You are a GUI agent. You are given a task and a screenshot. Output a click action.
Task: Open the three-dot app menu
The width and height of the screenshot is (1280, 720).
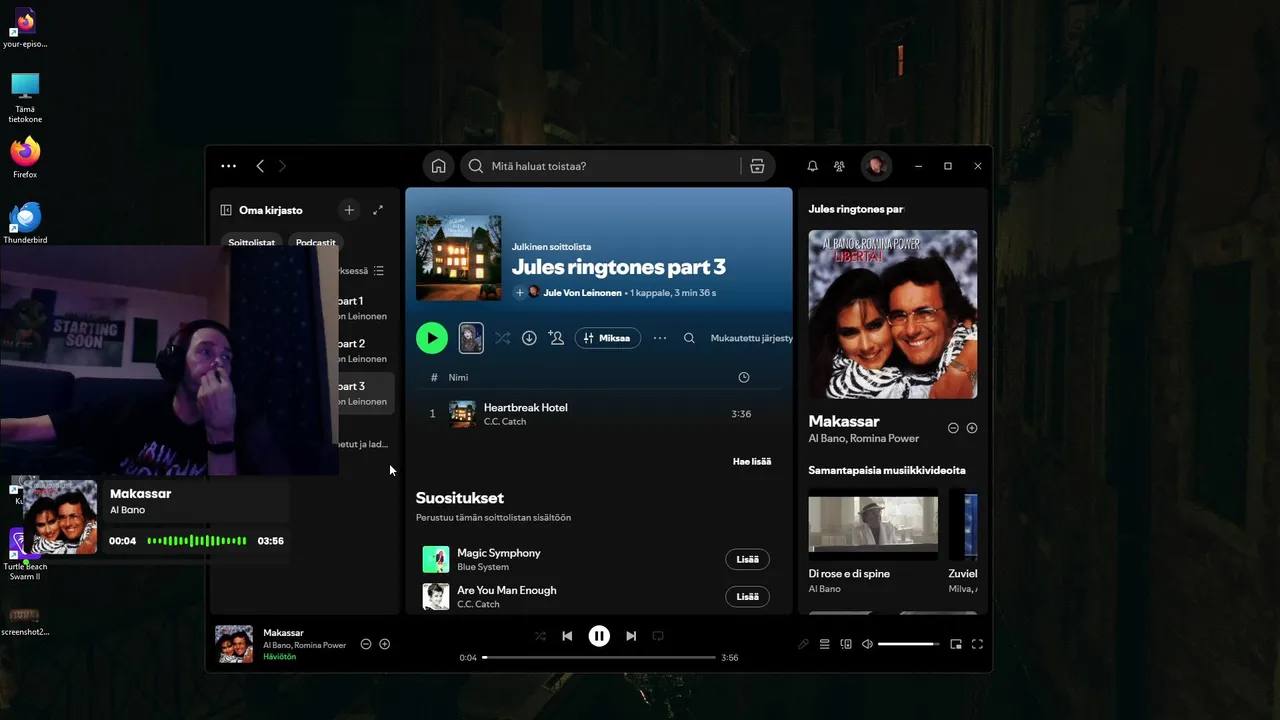point(228,166)
